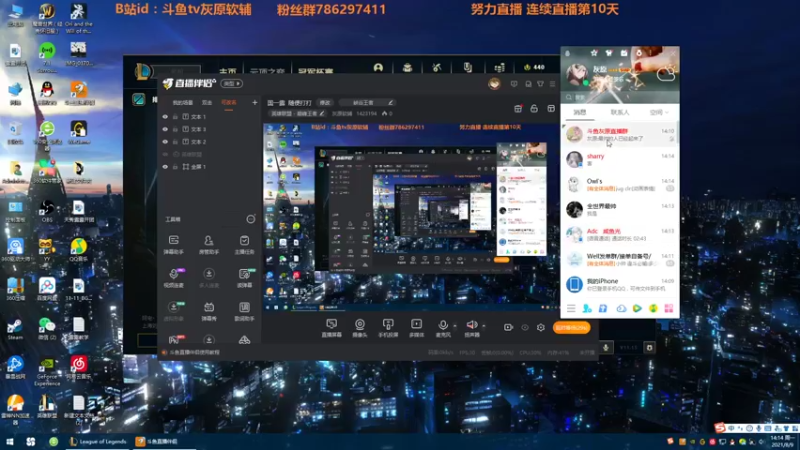Screen dimensions: 800x450
Task: Click the gift box icon above preview
Action: (518, 109)
